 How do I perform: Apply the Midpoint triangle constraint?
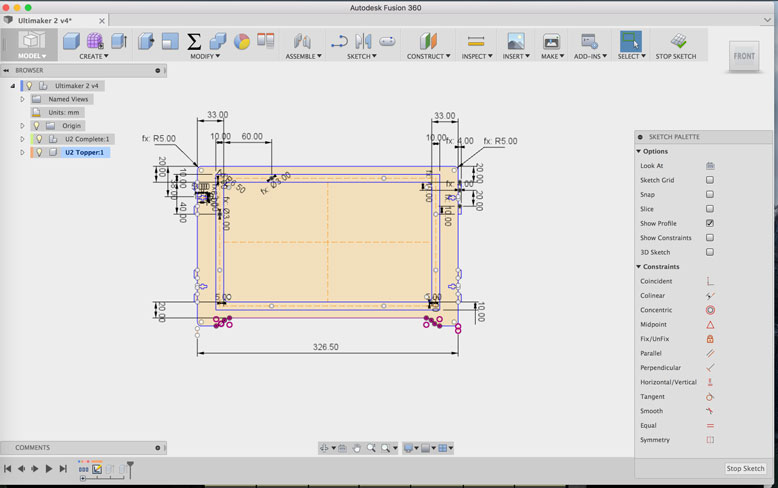710,325
